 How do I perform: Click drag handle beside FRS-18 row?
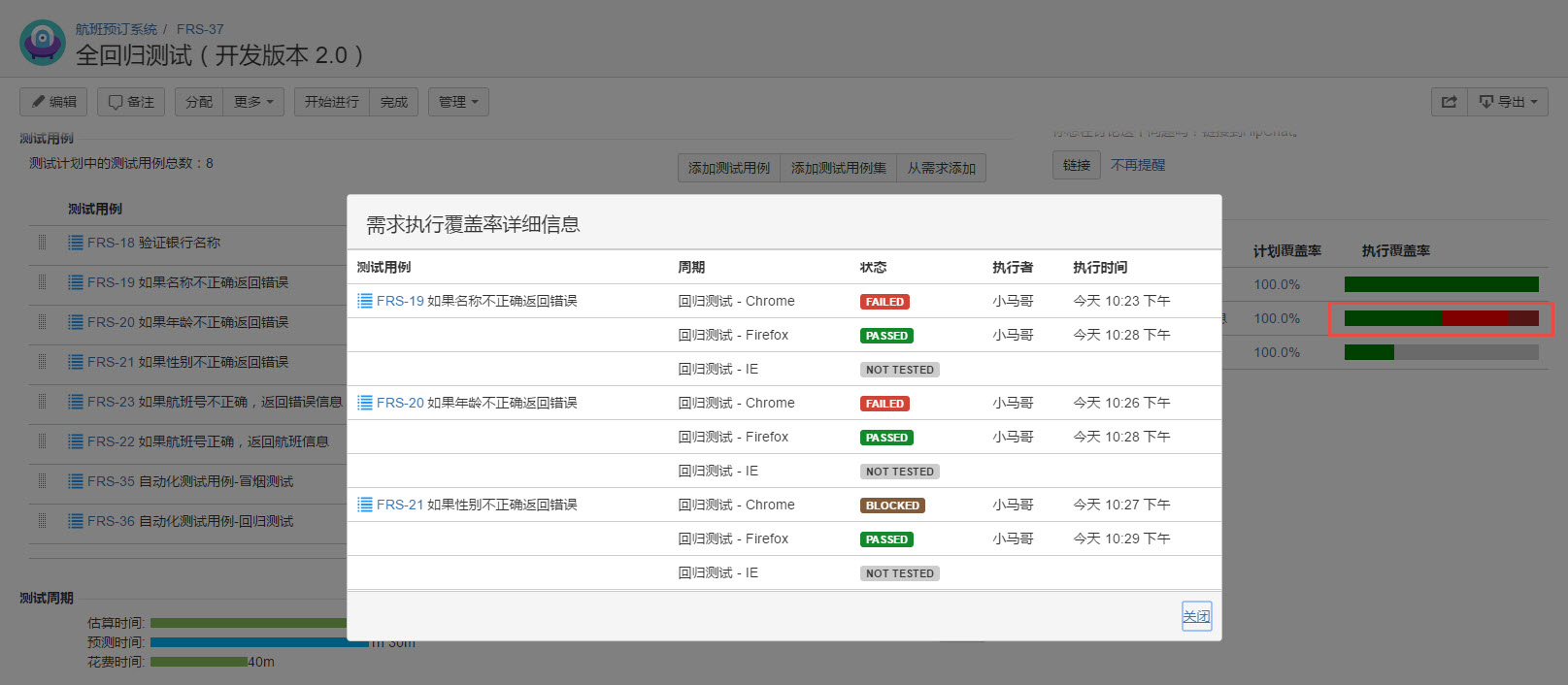42,243
